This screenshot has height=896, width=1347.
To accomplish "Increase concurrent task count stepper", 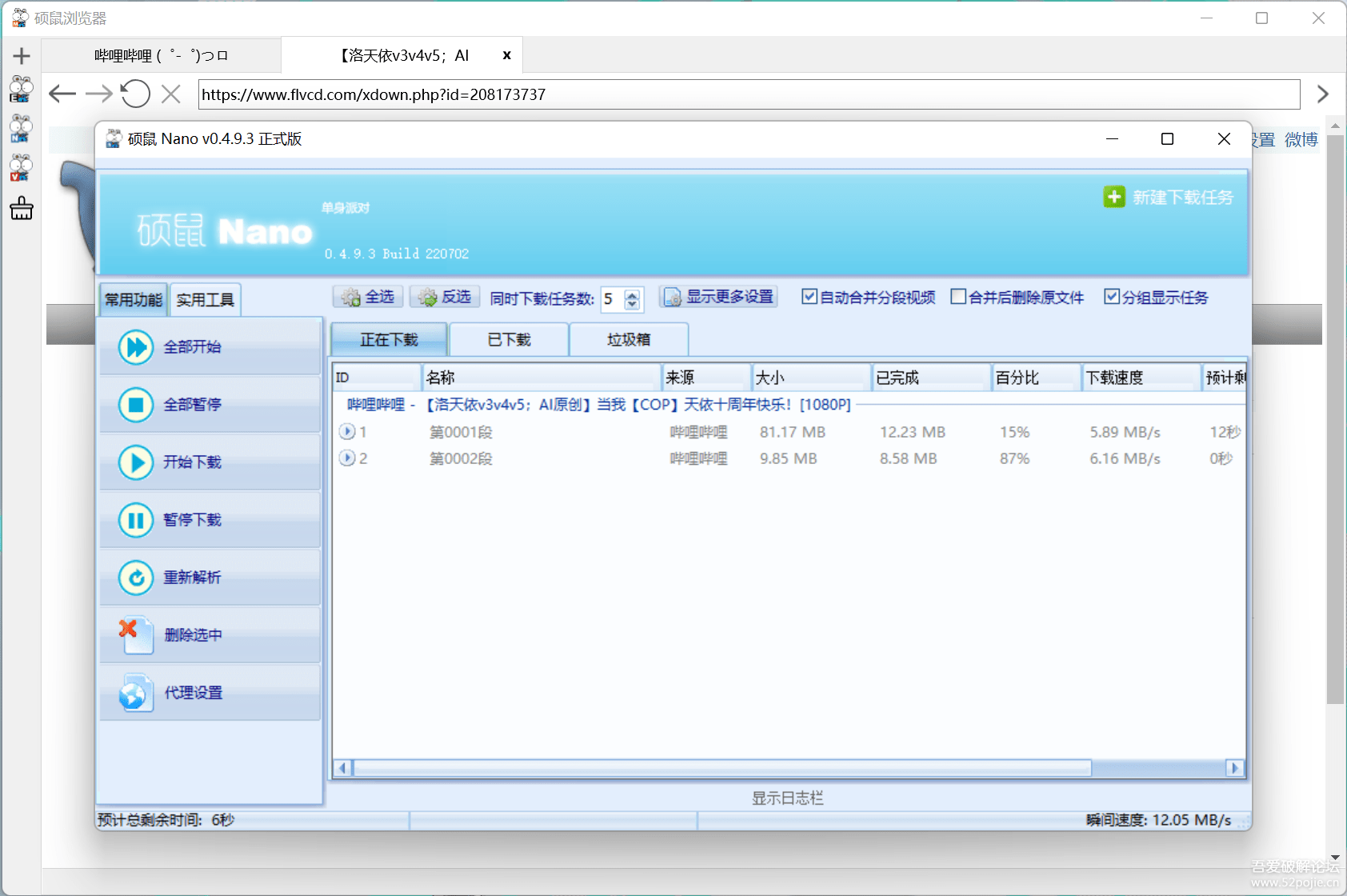I will tap(632, 294).
